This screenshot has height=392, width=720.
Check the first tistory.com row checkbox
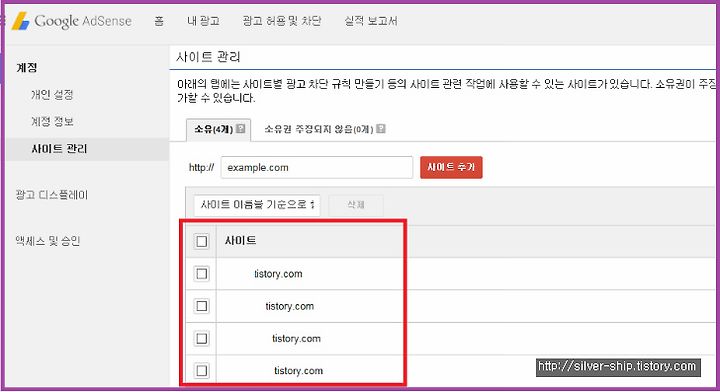(x=202, y=274)
